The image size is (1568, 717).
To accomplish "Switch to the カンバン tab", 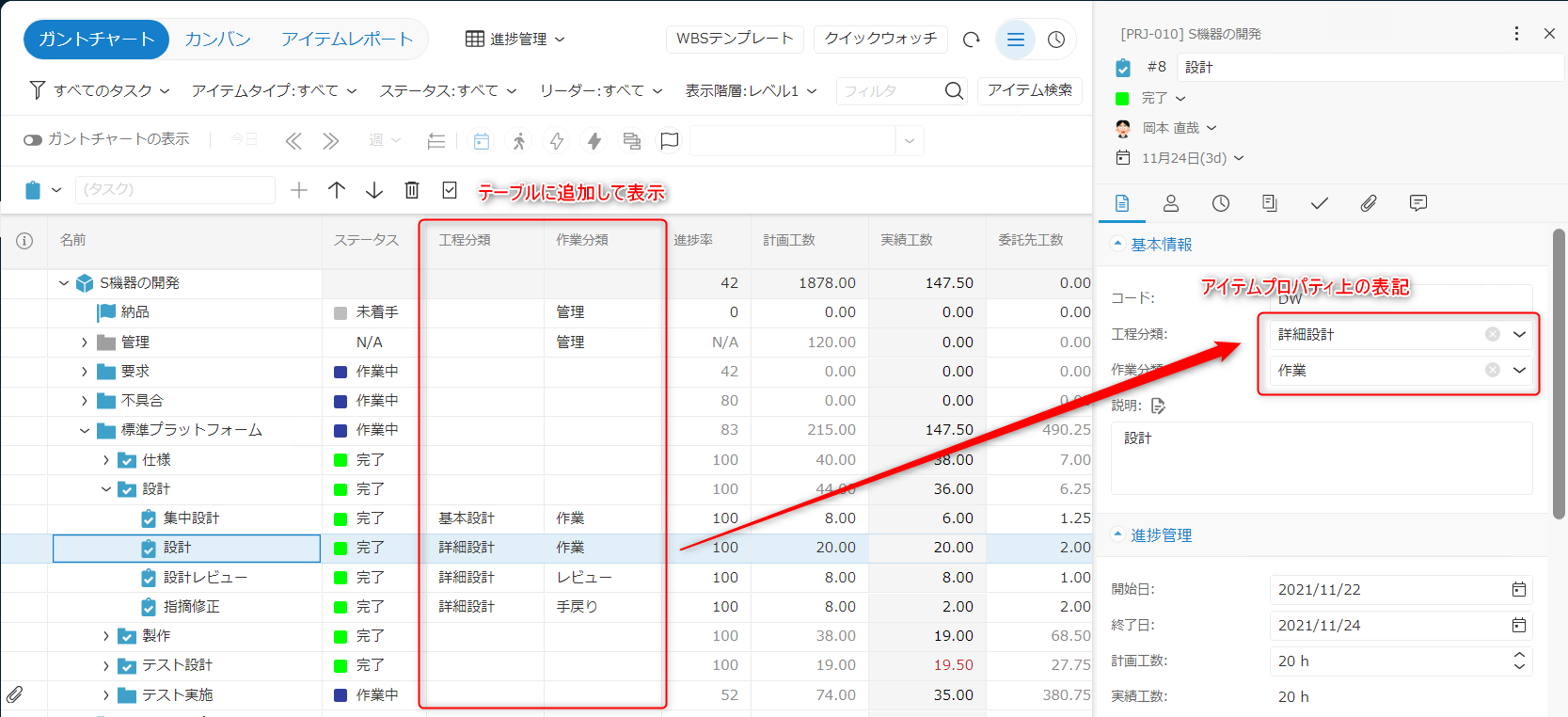I will [x=217, y=40].
